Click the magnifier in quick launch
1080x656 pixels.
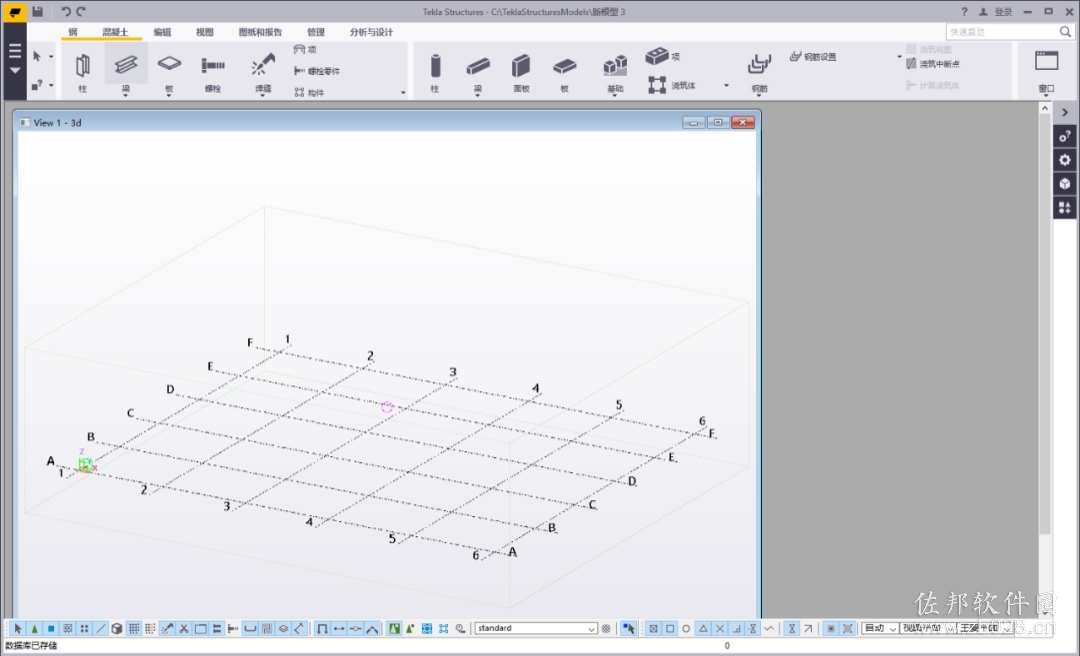pyautogui.click(x=1065, y=32)
